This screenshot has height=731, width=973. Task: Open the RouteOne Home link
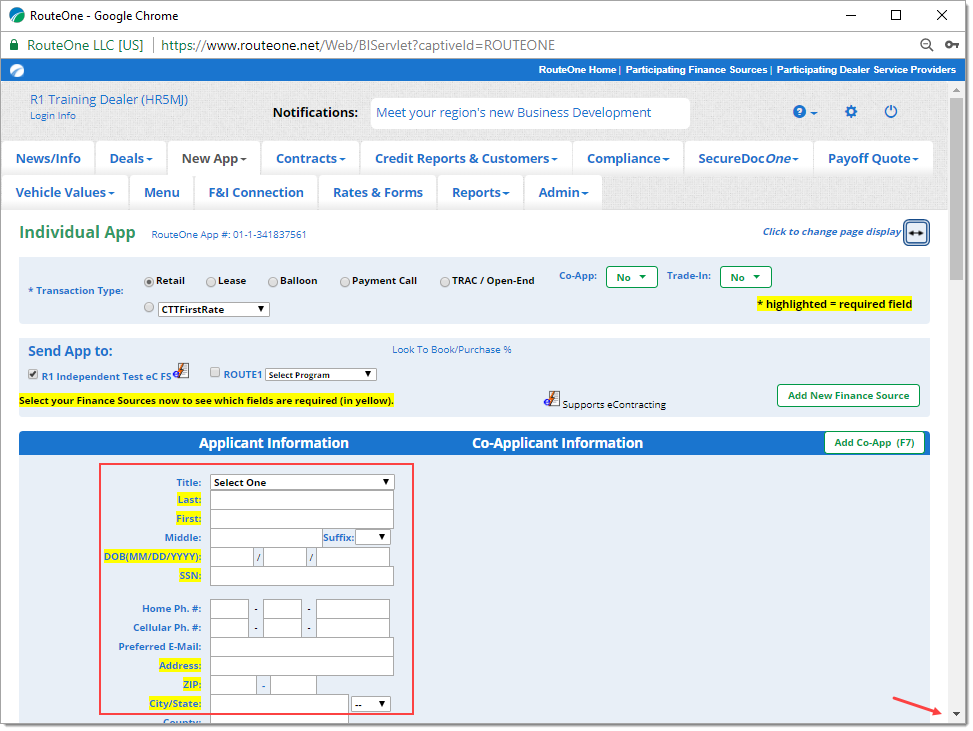click(x=577, y=70)
